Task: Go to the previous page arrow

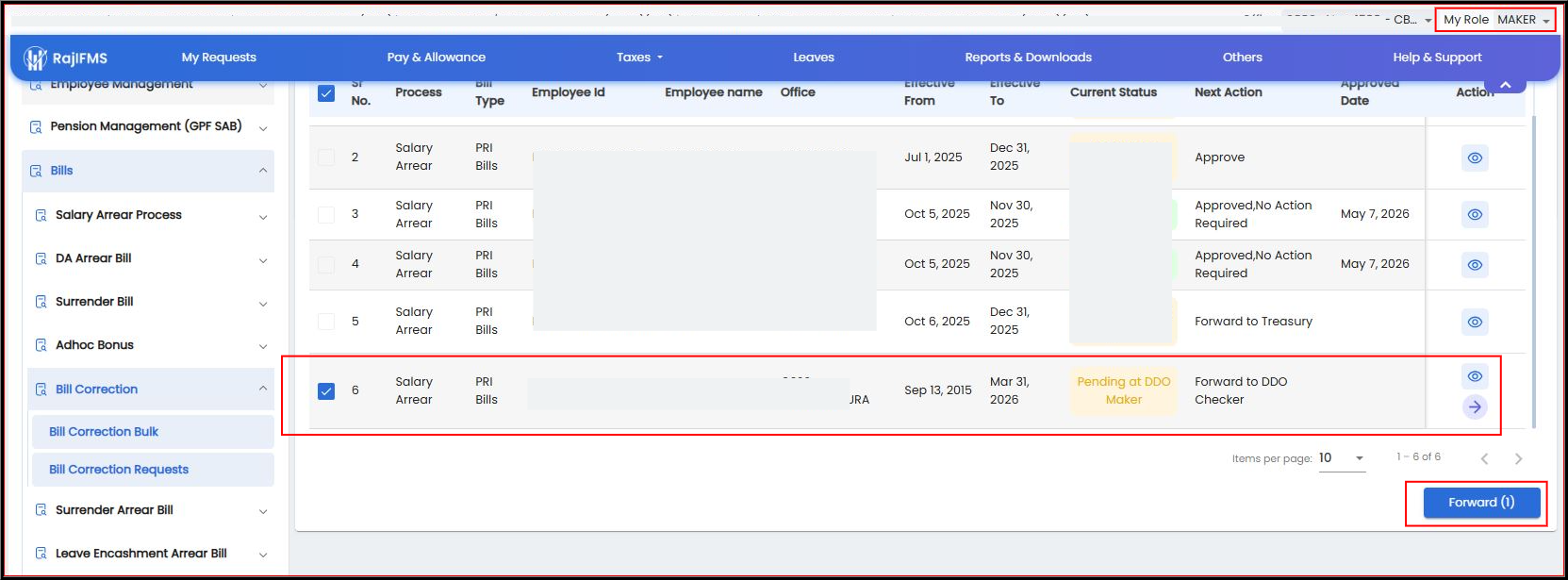Action: click(1484, 459)
